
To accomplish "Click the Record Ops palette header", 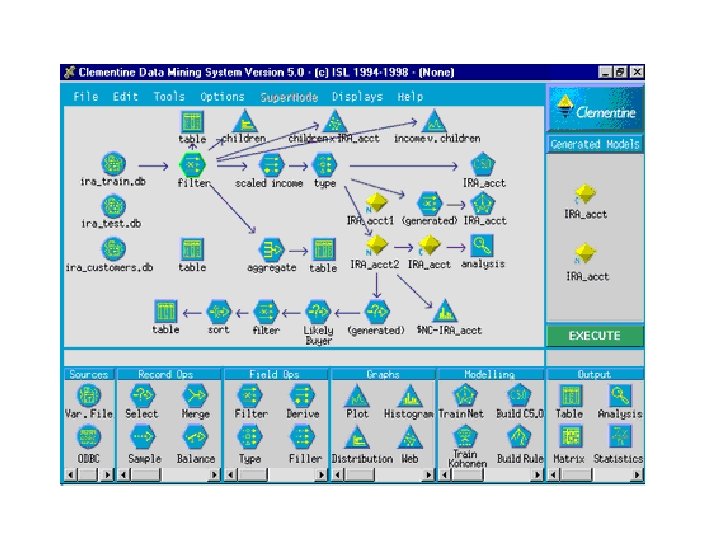I will [169, 374].
